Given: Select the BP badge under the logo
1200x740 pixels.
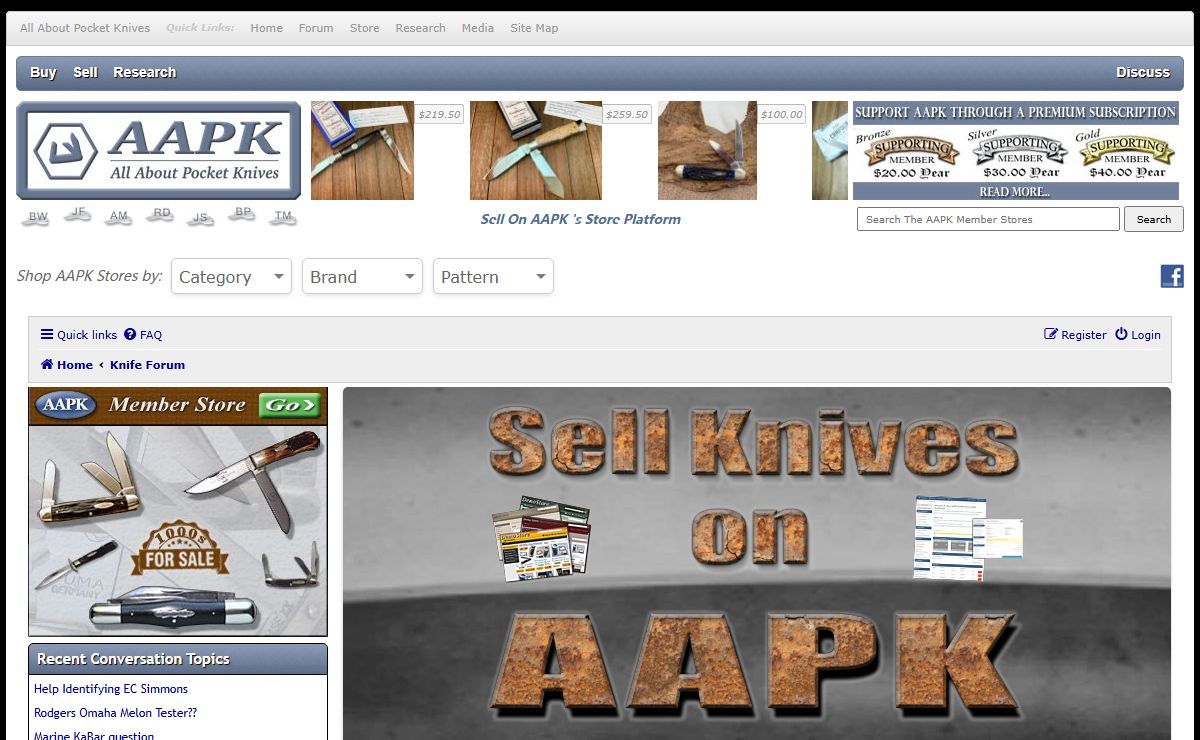Looking at the screenshot, I should pos(242,214).
